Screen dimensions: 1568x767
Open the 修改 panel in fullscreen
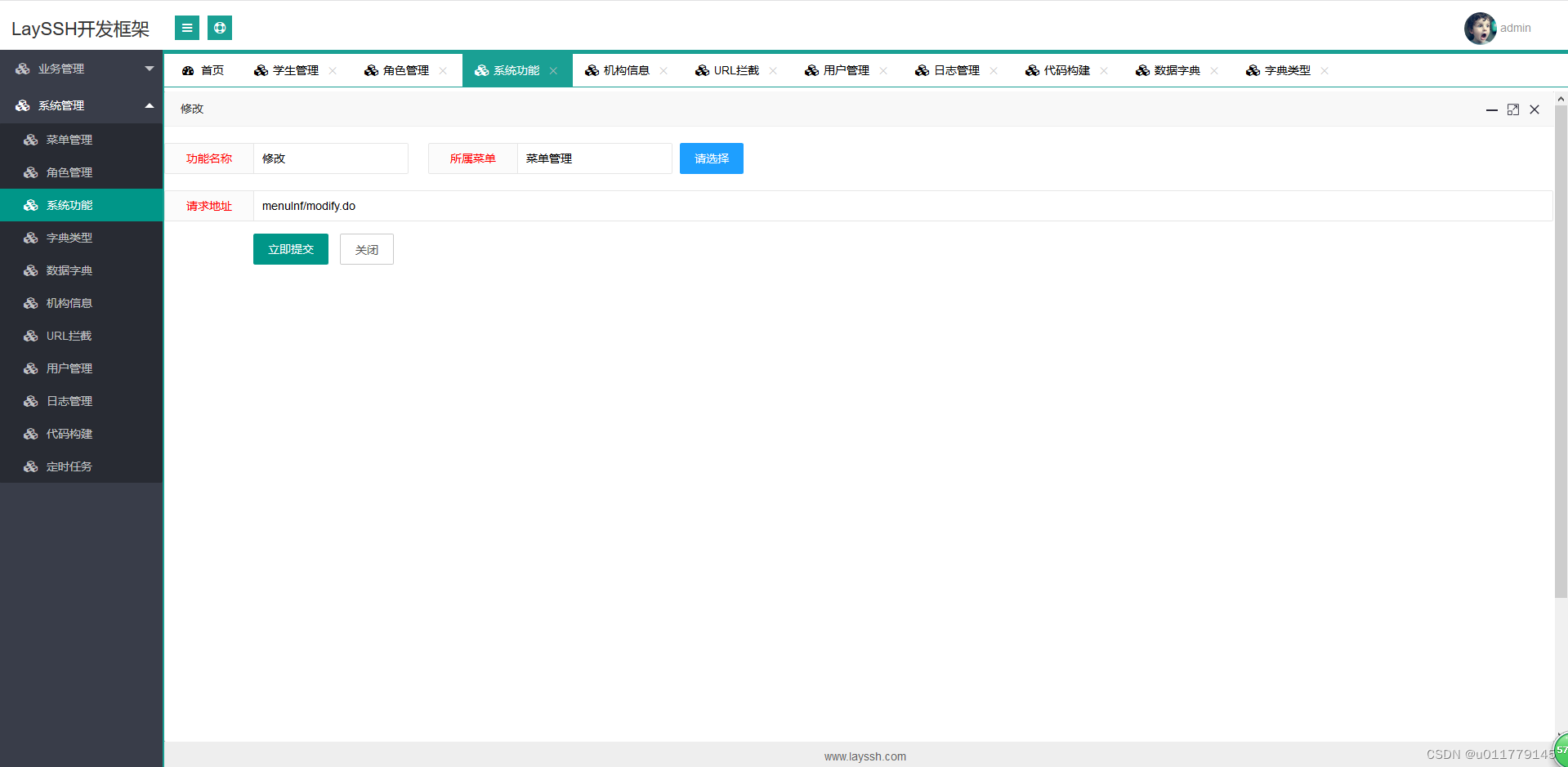click(1512, 109)
